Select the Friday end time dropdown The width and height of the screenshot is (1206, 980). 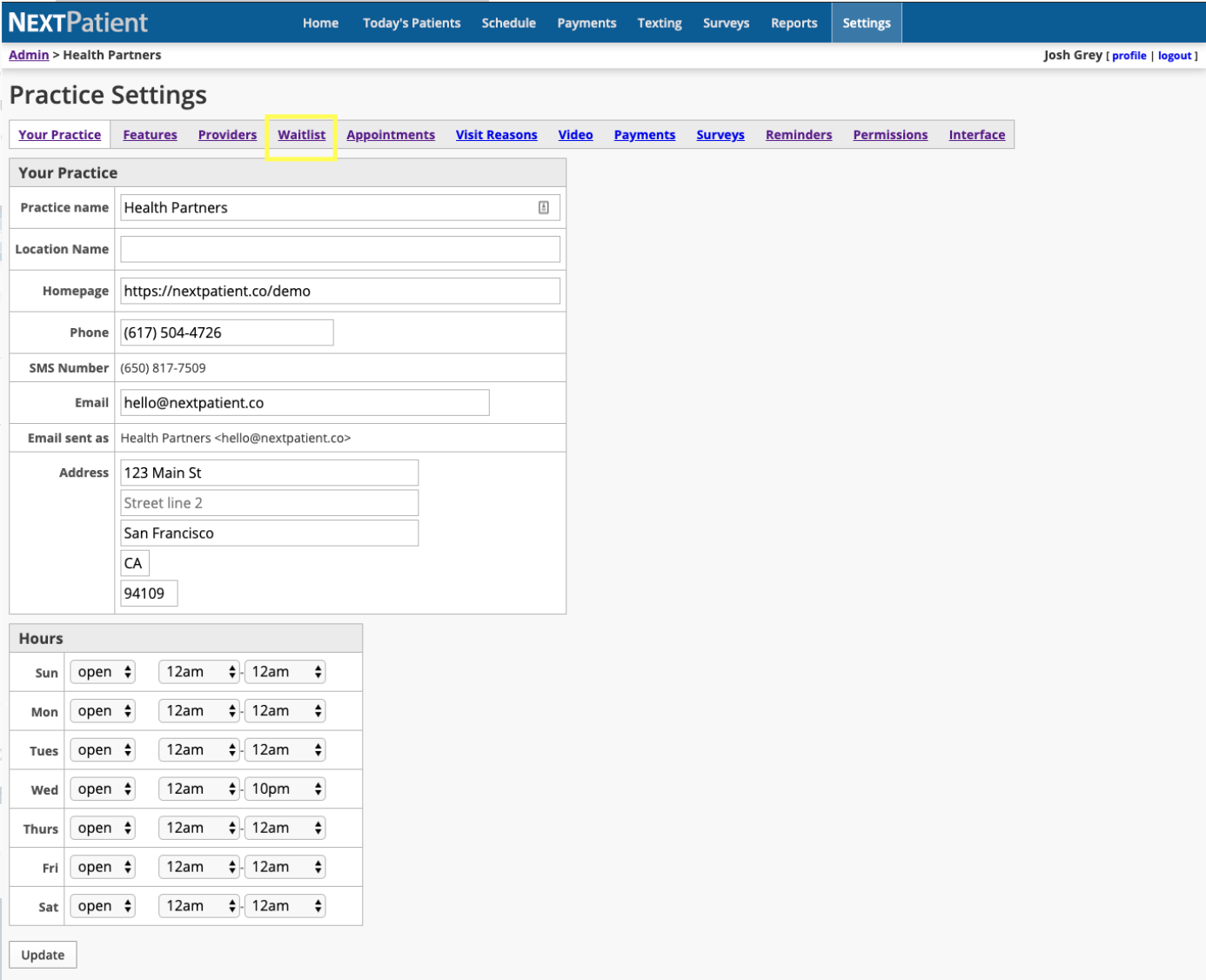(x=285, y=867)
